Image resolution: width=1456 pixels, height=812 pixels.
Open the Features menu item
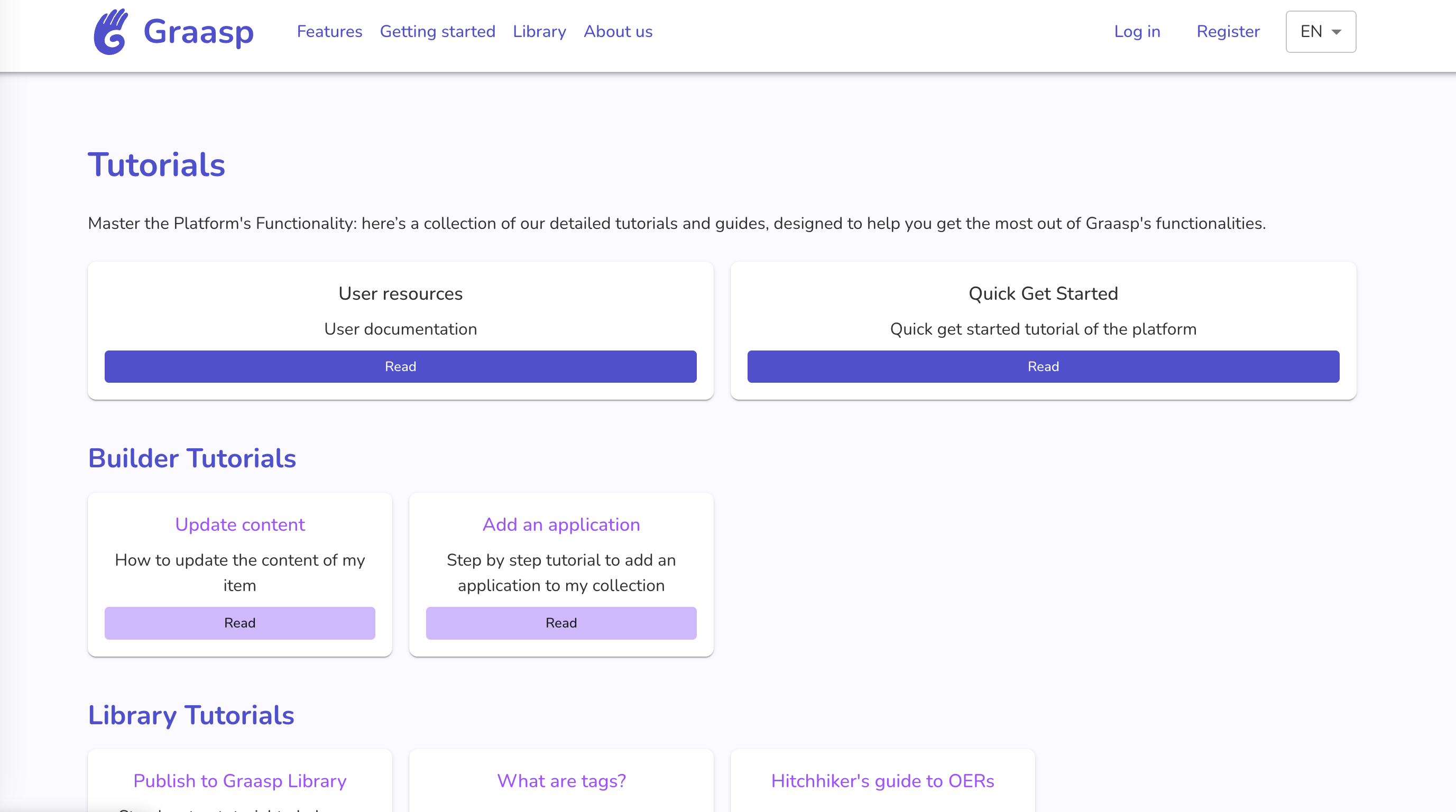pos(329,32)
